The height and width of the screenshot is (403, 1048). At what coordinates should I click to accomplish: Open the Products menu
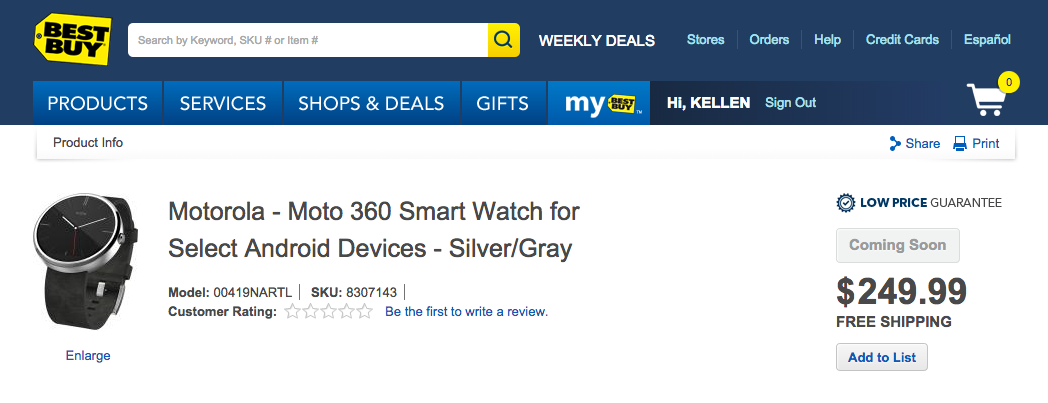pos(98,103)
